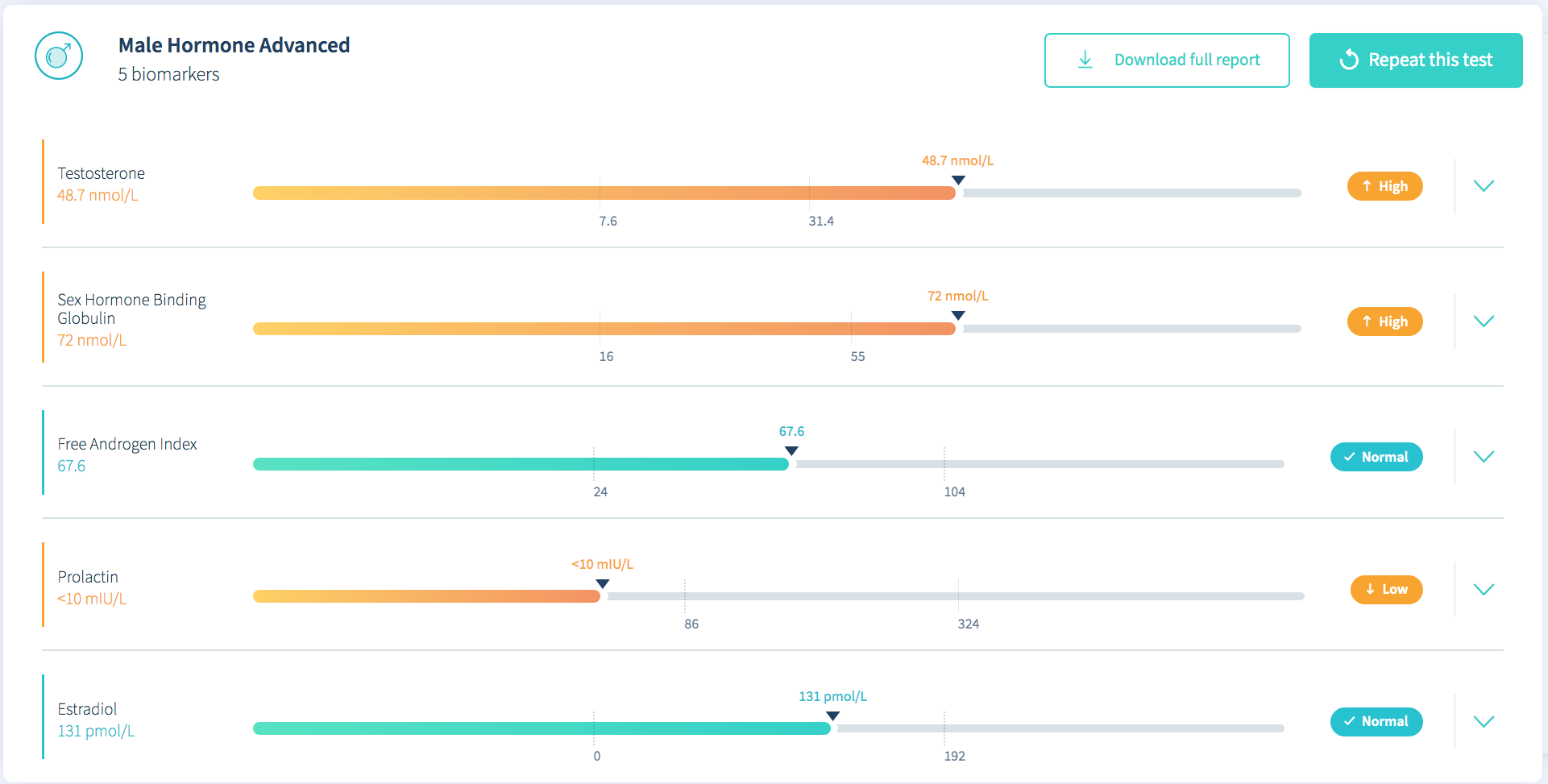Open the Prolactin details chevron
This screenshot has height=784, width=1548.
point(1484,589)
